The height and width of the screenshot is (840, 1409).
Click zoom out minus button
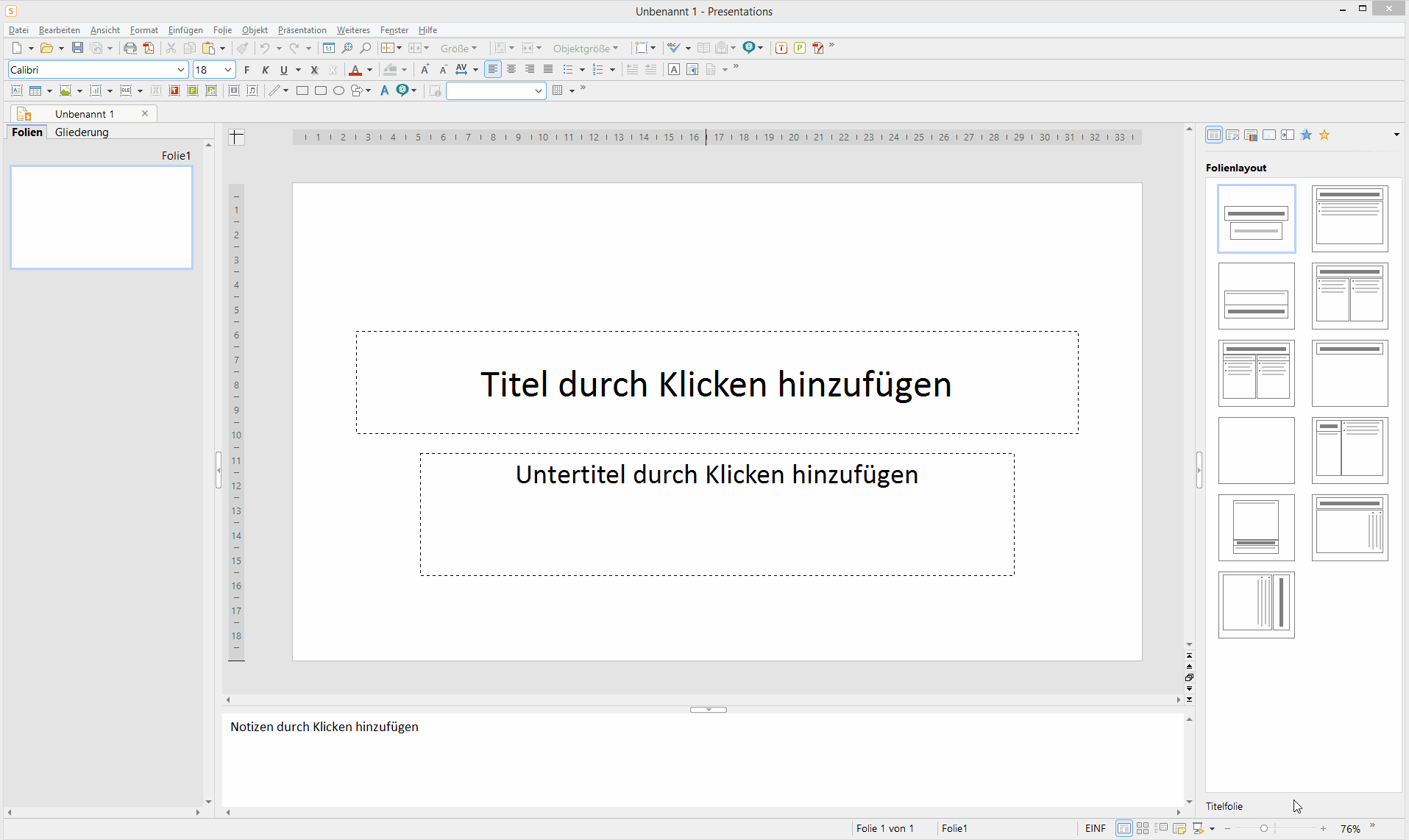point(1227,828)
